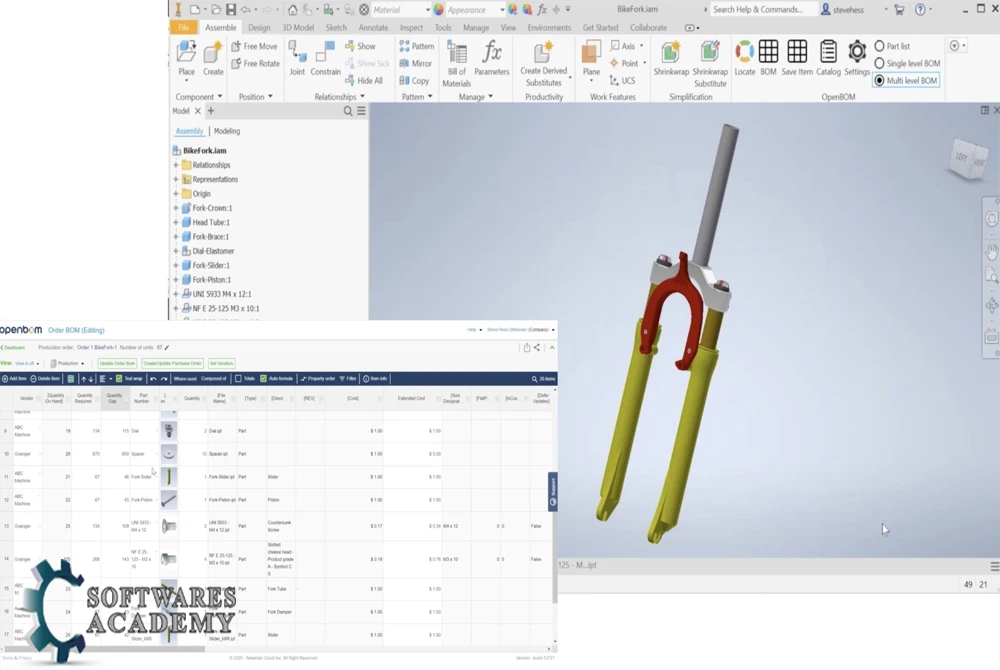Image resolution: width=1000 pixels, height=670 pixels.
Task: Expand the Fork-Crown:1 tree node
Action: coord(176,208)
